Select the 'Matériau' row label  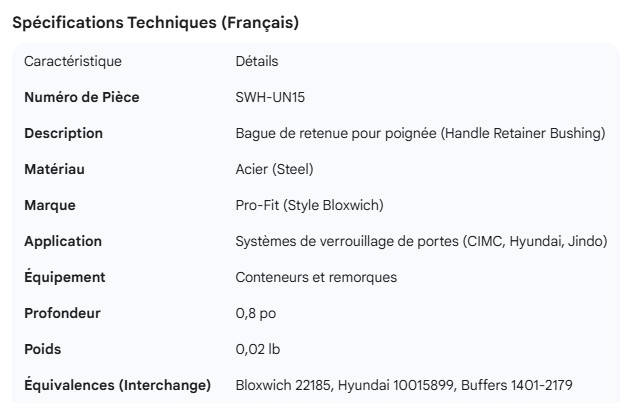point(54,169)
